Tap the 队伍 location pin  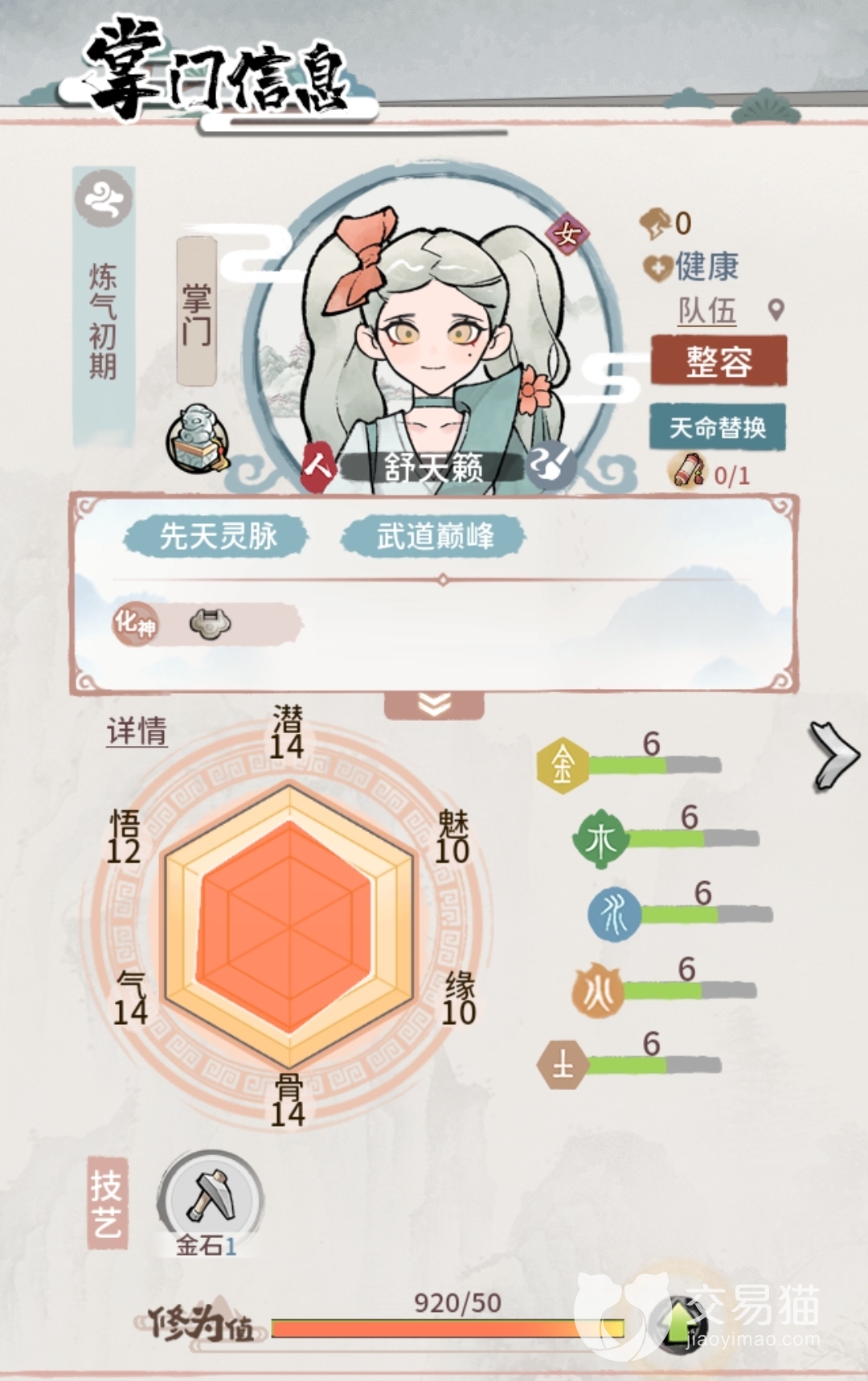tap(776, 309)
